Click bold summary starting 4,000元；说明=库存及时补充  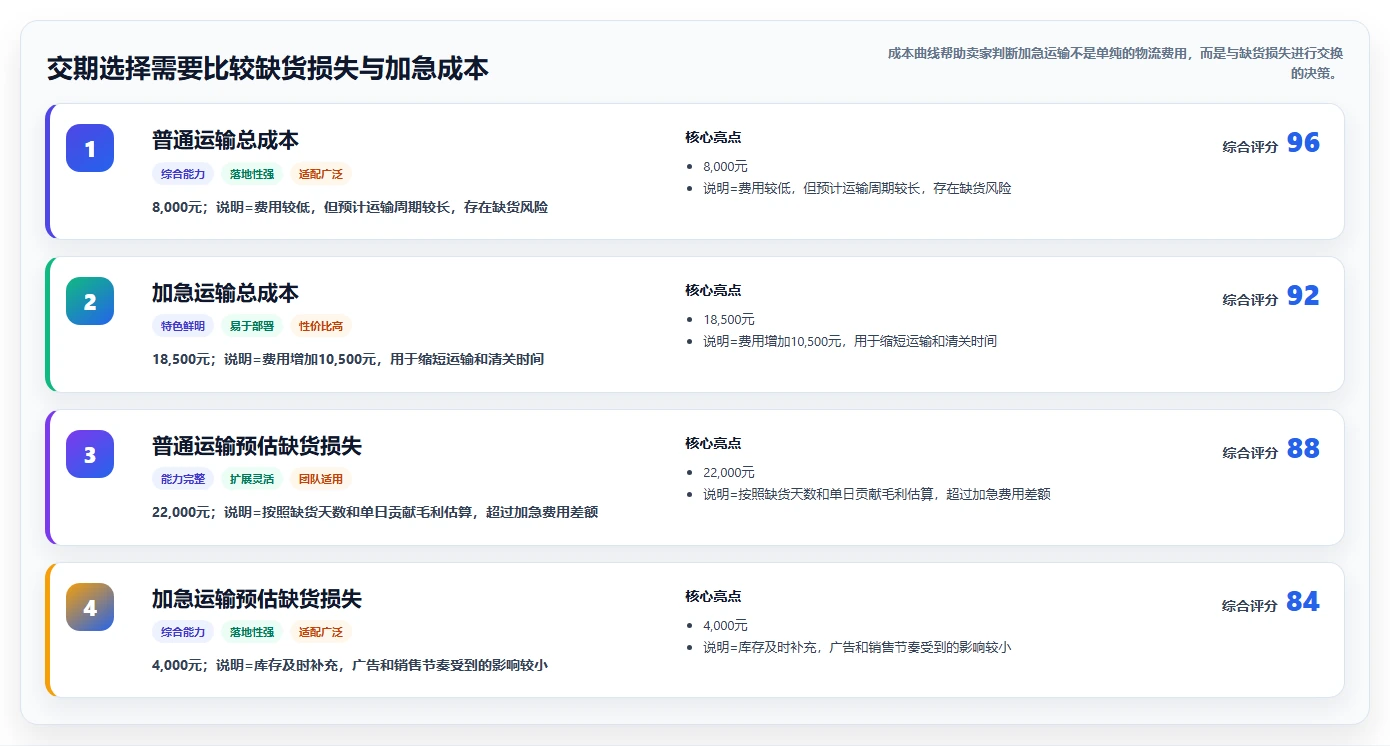click(x=350, y=665)
